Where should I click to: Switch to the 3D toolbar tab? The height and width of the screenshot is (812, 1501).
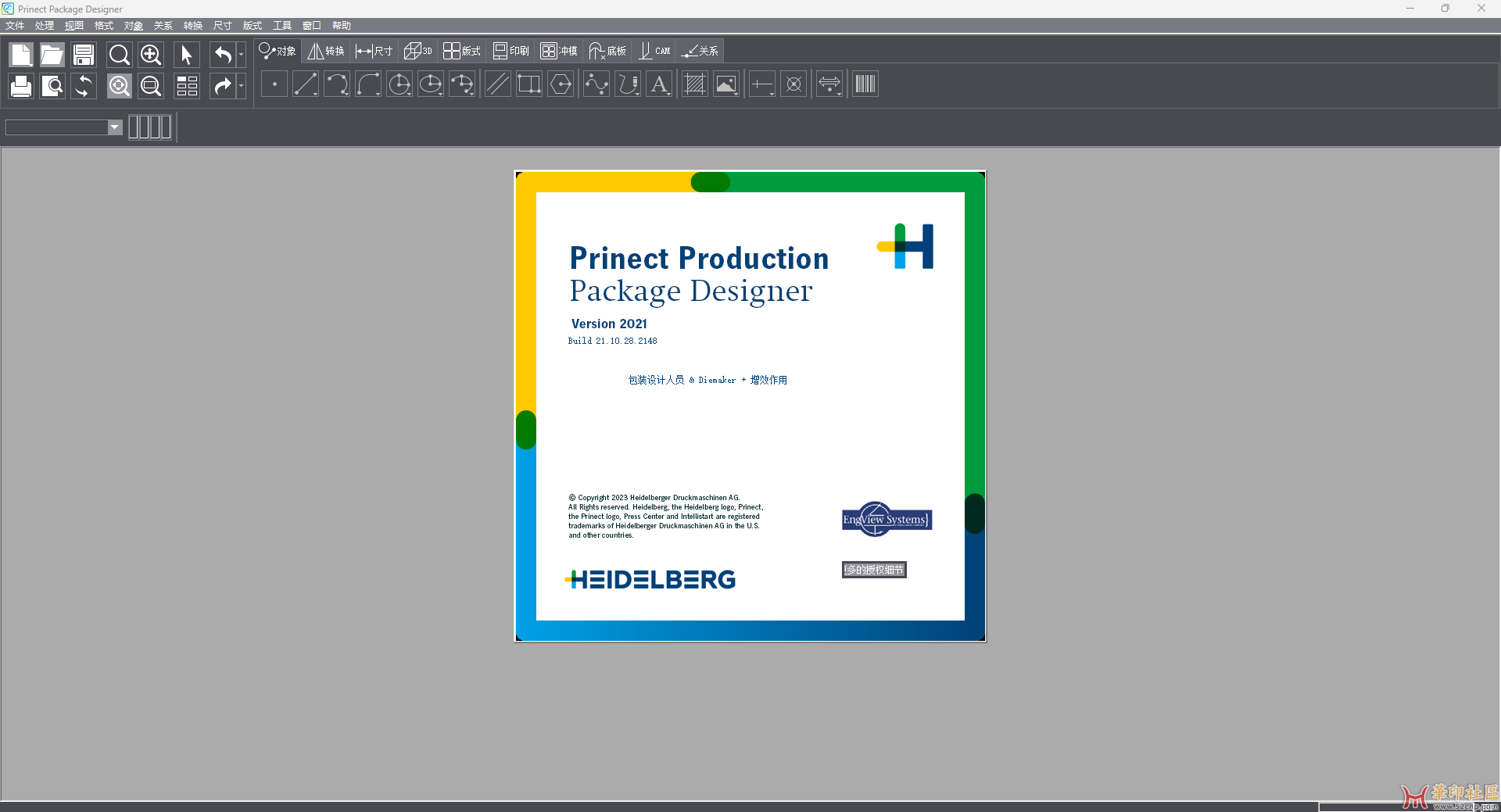tap(418, 51)
